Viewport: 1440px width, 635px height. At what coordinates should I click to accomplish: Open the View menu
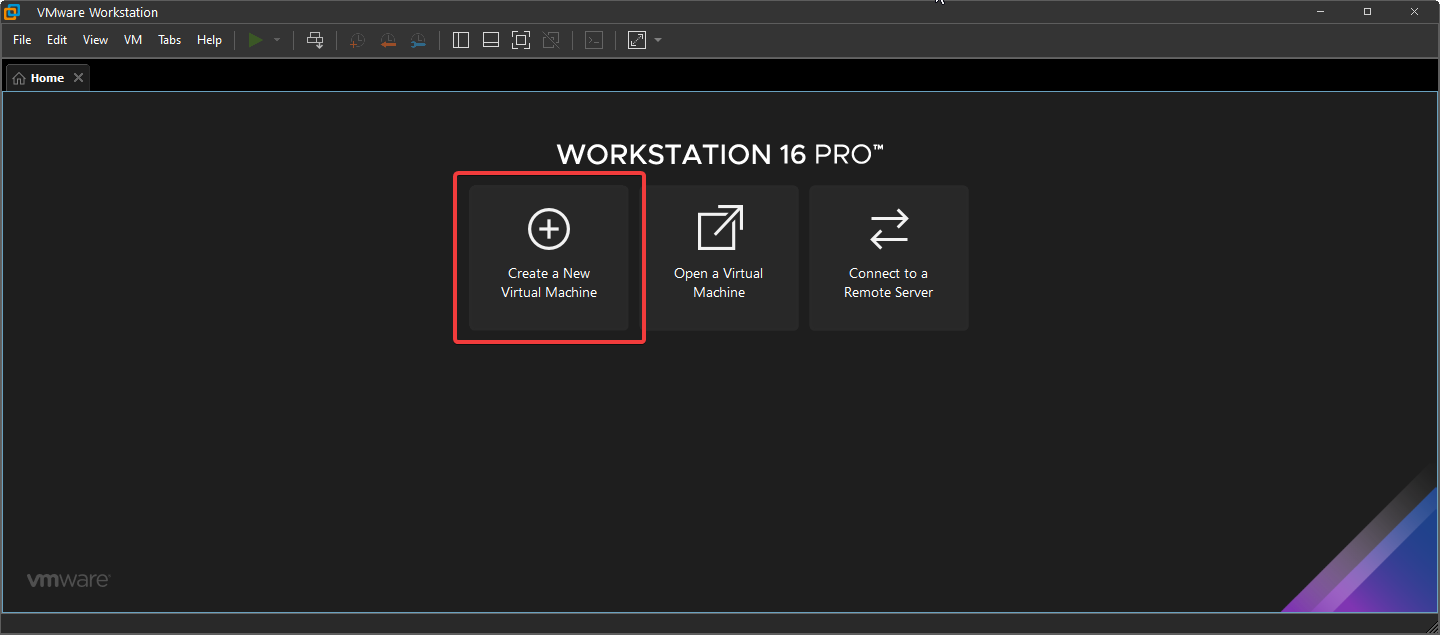95,40
